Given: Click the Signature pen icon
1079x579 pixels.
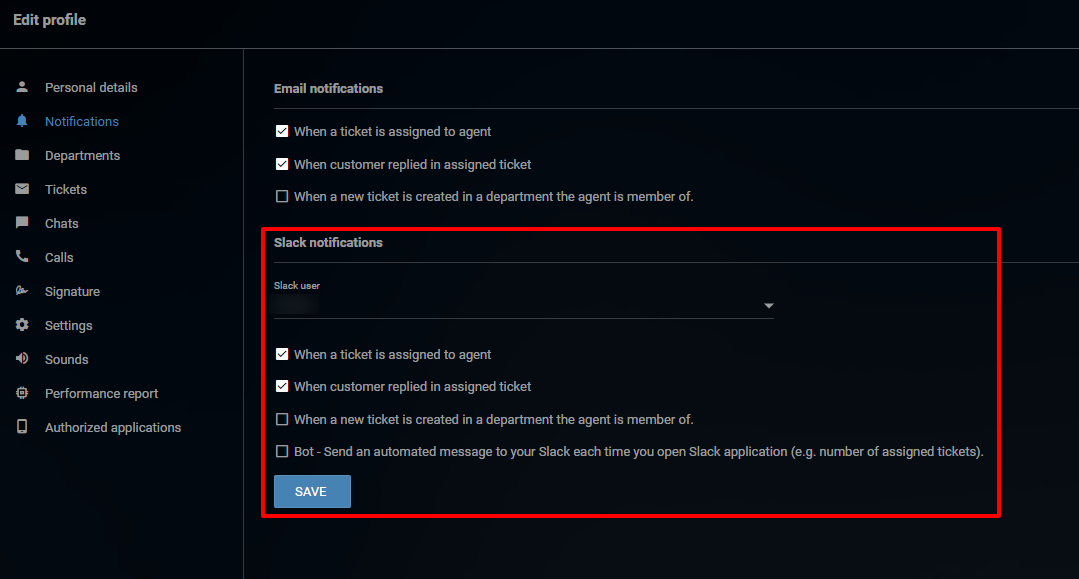Looking at the screenshot, I should (22, 291).
